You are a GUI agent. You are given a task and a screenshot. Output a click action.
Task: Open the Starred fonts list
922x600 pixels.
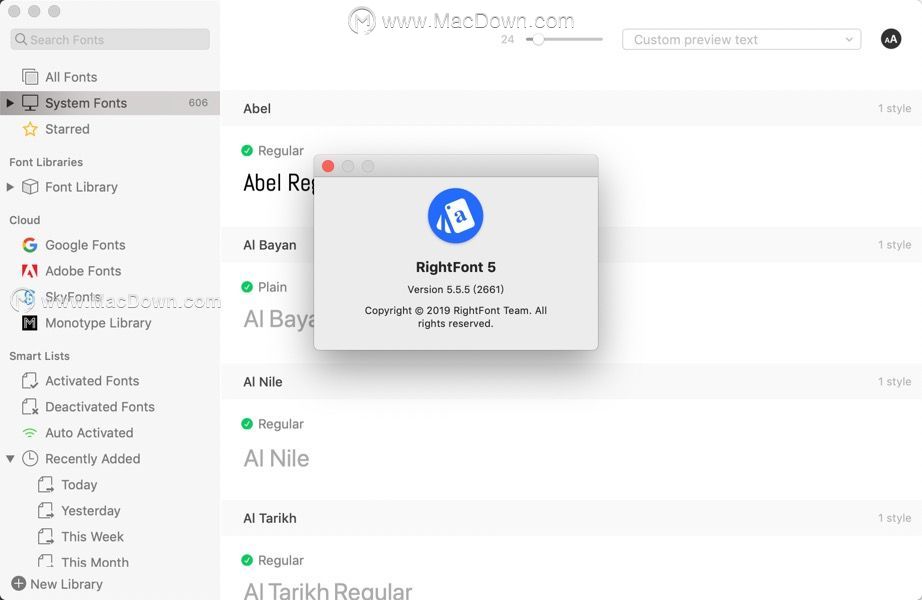[x=110, y=129]
